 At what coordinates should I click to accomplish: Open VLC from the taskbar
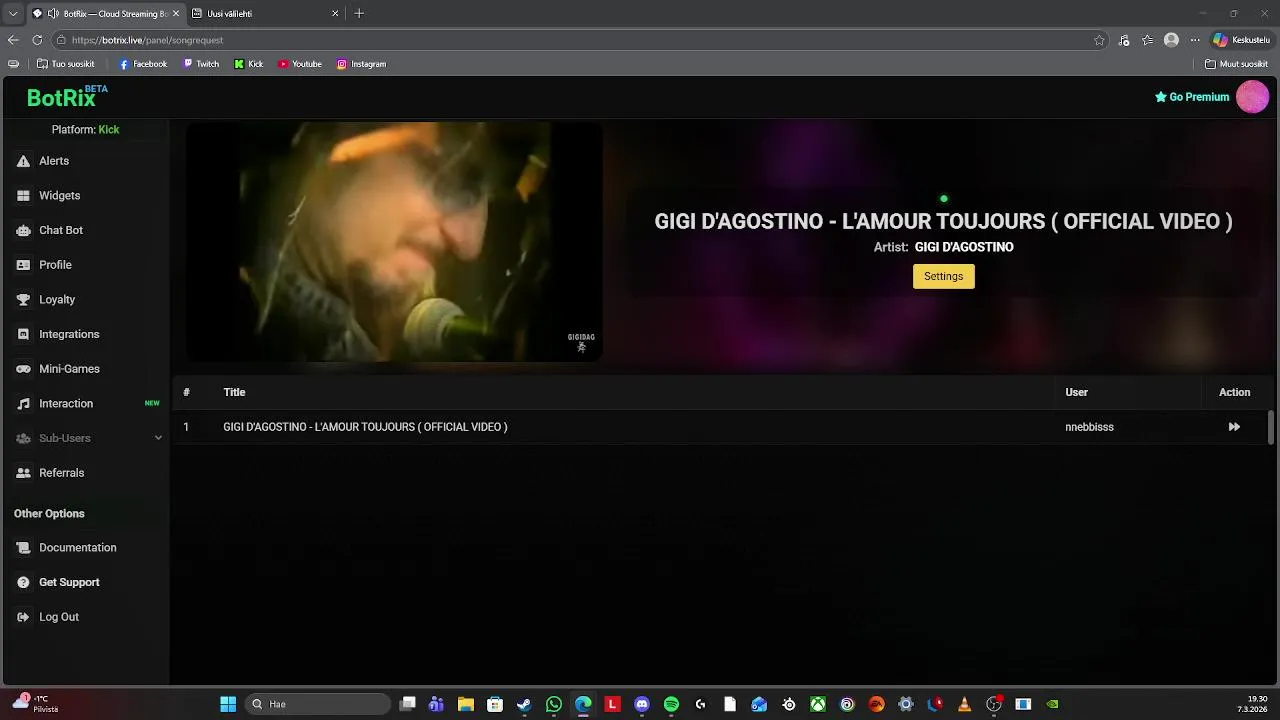point(964,704)
